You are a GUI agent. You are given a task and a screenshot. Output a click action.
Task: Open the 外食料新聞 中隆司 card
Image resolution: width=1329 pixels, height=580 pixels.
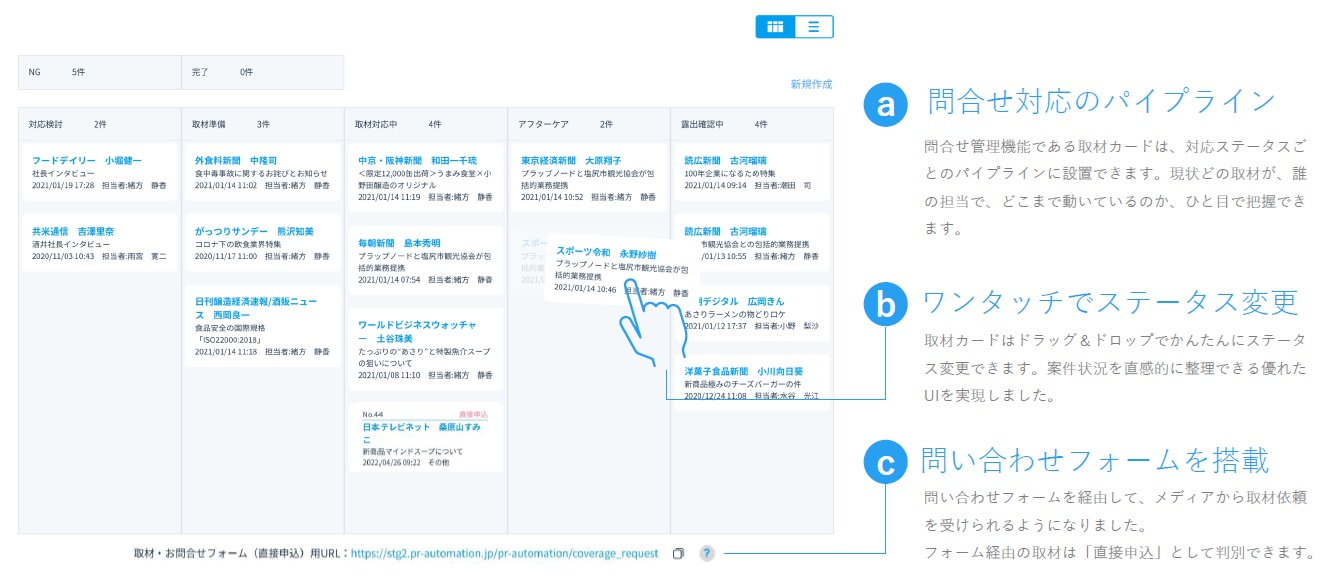coord(262,172)
